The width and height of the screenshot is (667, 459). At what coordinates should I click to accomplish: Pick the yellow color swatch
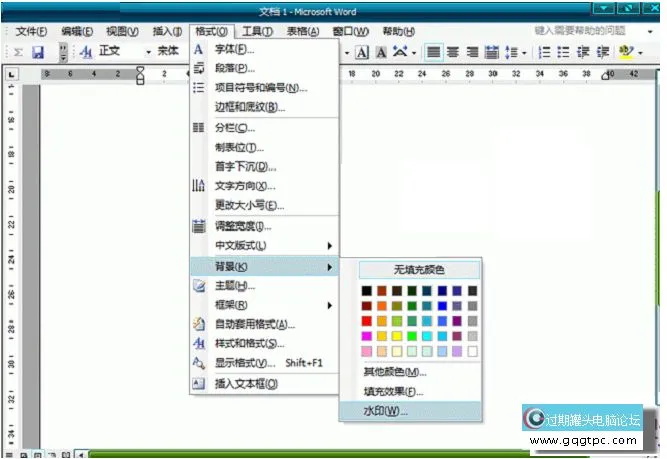(x=397, y=336)
